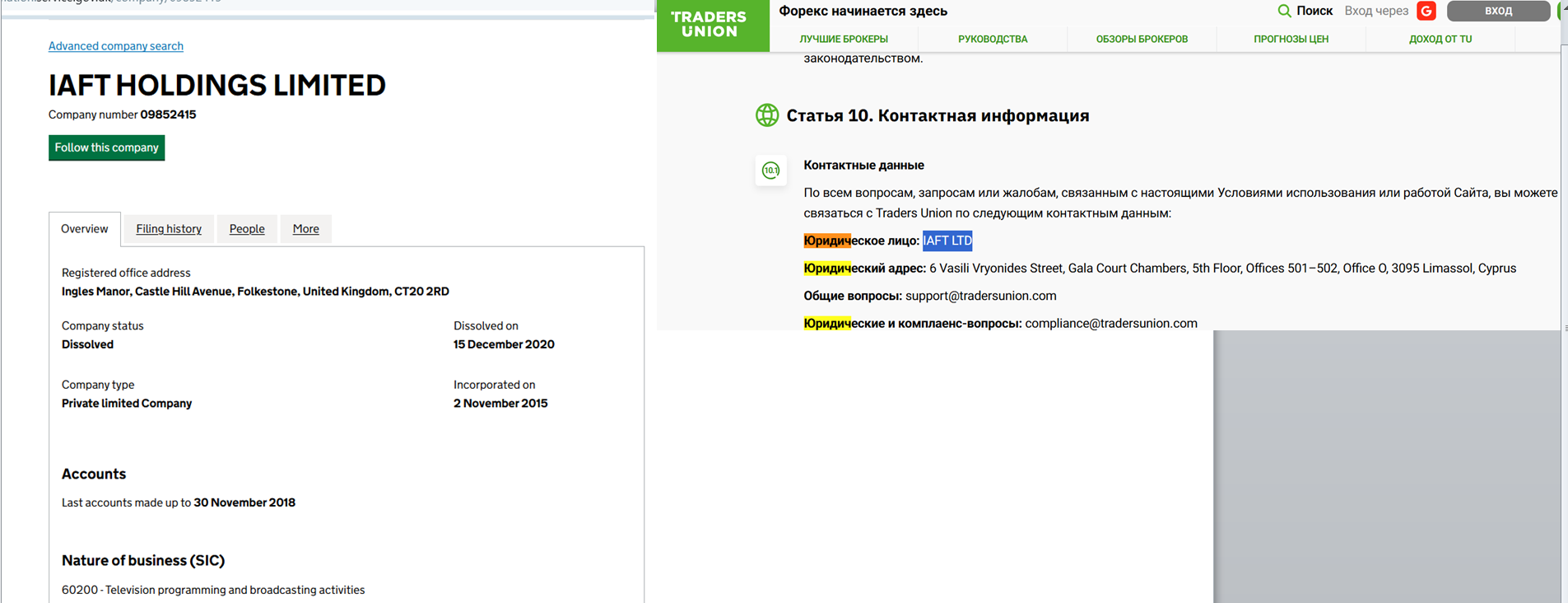
Task: Open the Доход от TU menu
Action: pos(1440,39)
